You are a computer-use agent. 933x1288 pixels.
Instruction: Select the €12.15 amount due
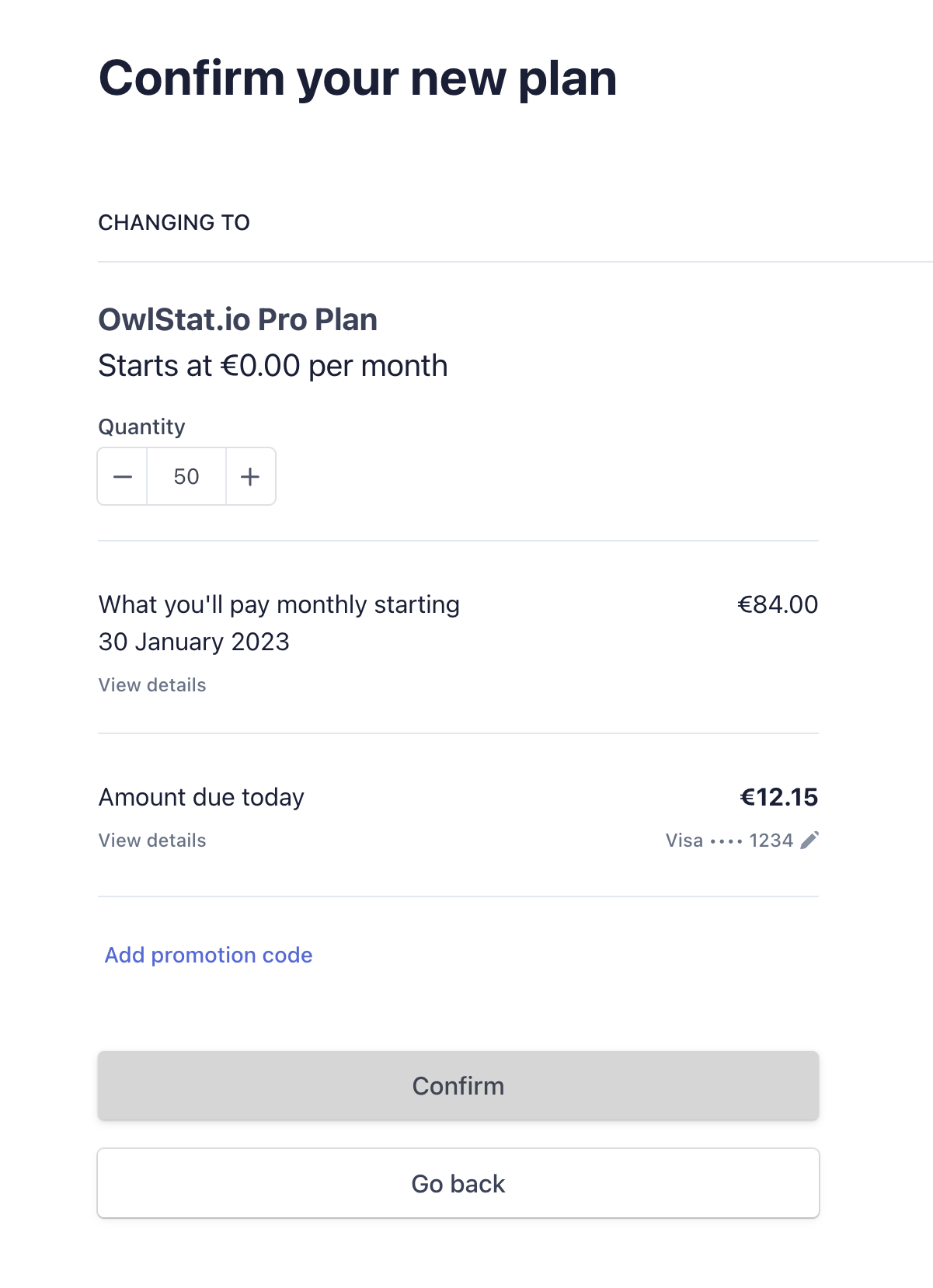(x=779, y=797)
